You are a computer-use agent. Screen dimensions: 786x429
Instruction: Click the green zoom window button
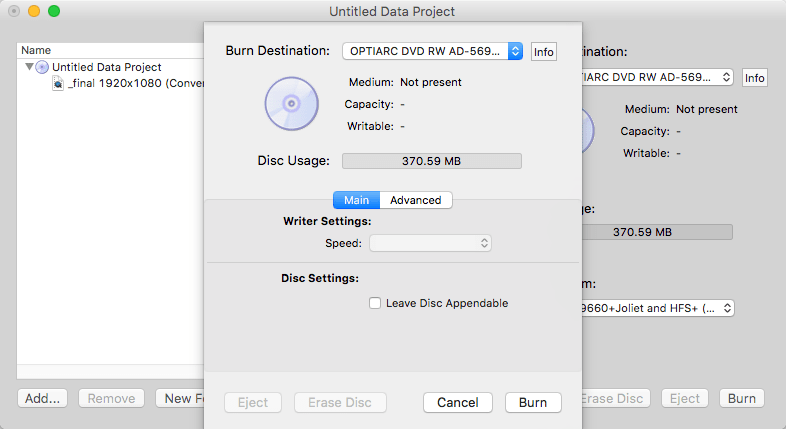tap(54, 11)
